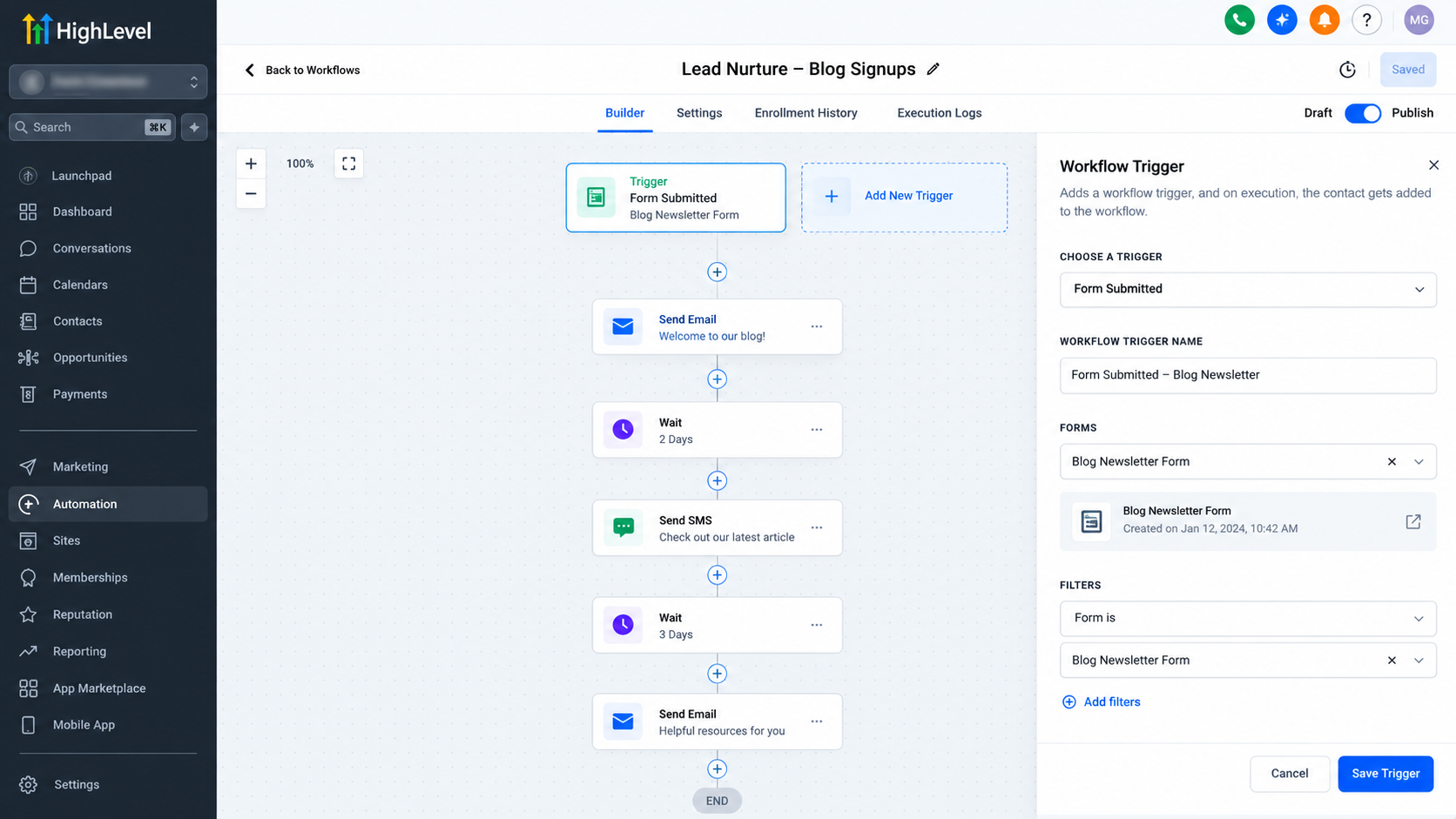Screen dimensions: 1456x819
Task: Click Add filters link
Action: point(1102,702)
